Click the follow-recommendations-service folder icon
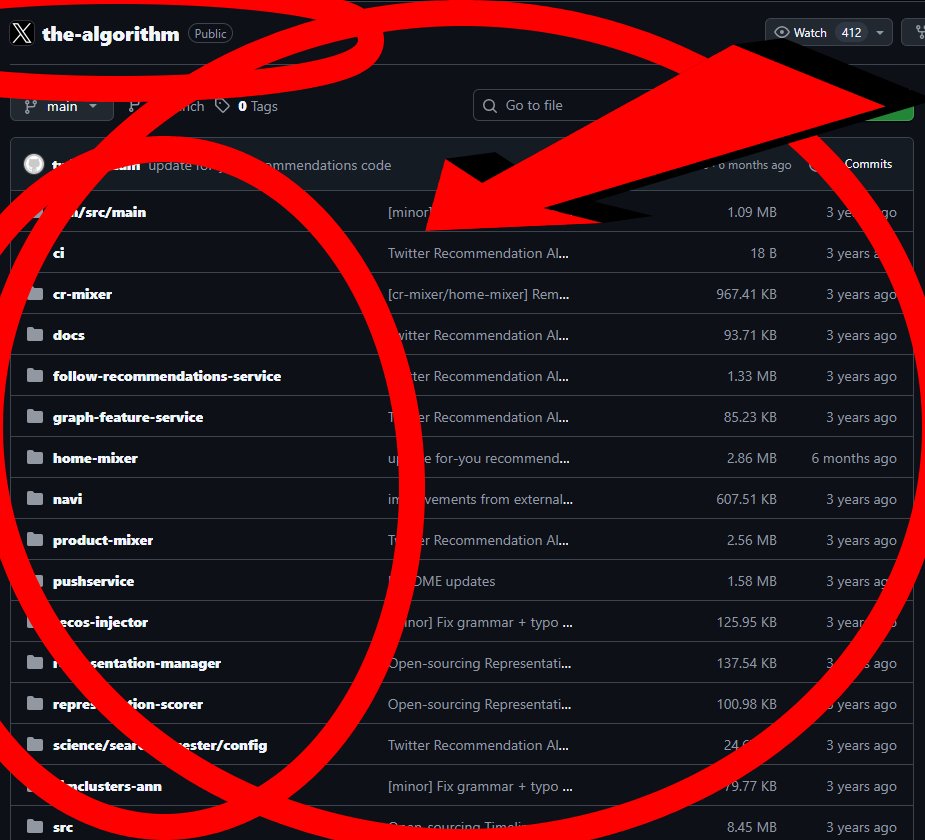 pos(35,375)
